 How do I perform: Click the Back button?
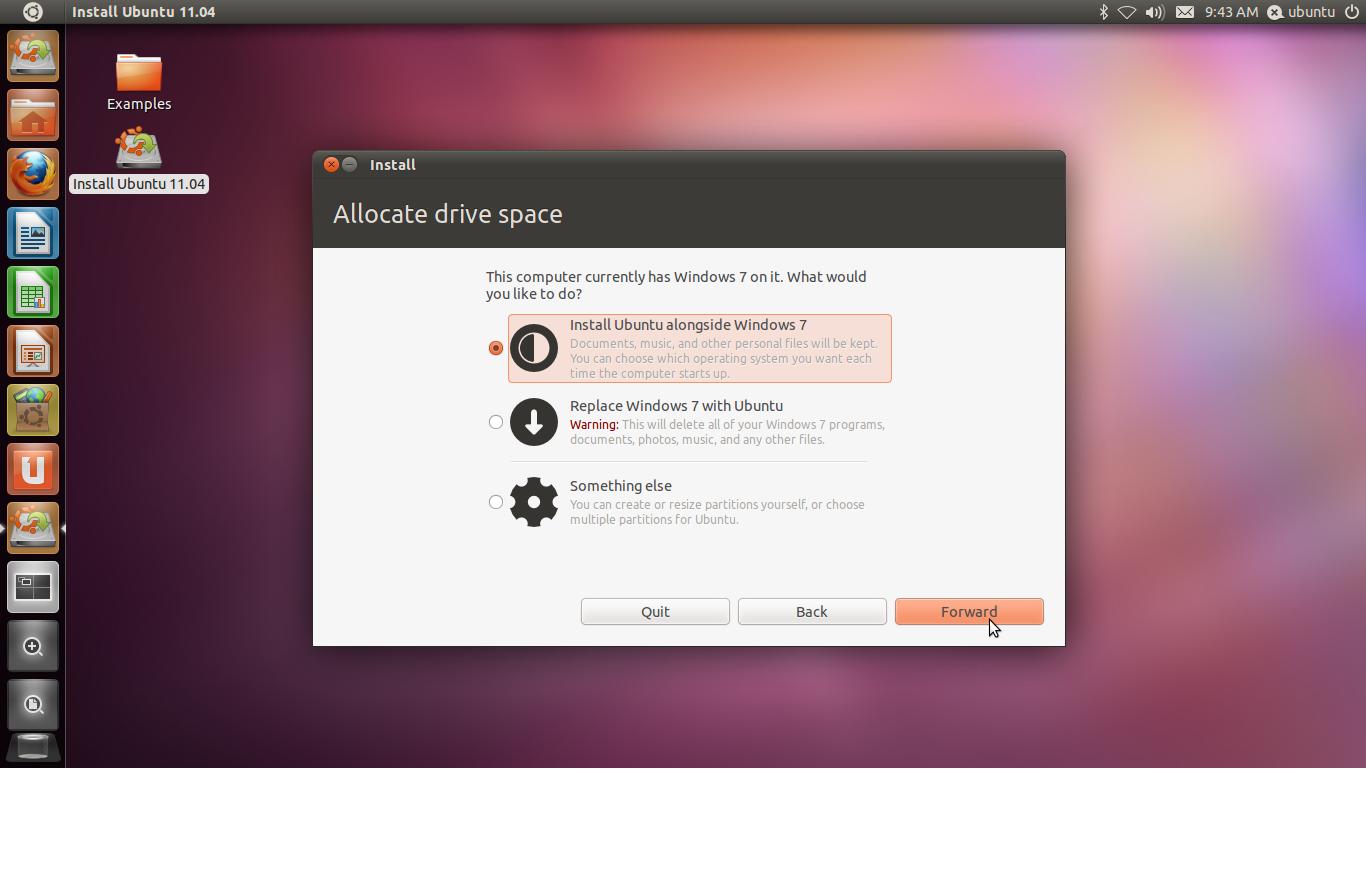coord(812,612)
